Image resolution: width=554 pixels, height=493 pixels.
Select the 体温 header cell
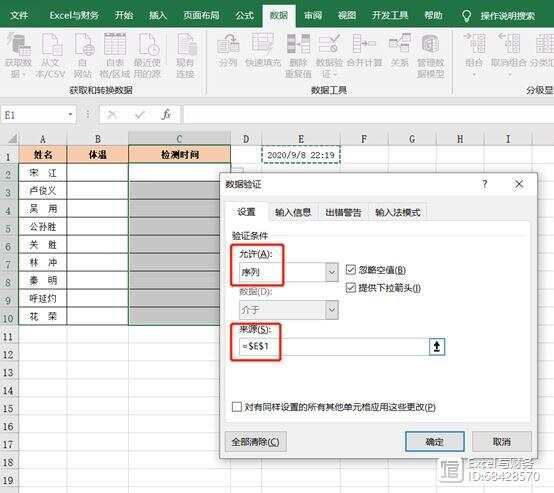click(x=98, y=154)
